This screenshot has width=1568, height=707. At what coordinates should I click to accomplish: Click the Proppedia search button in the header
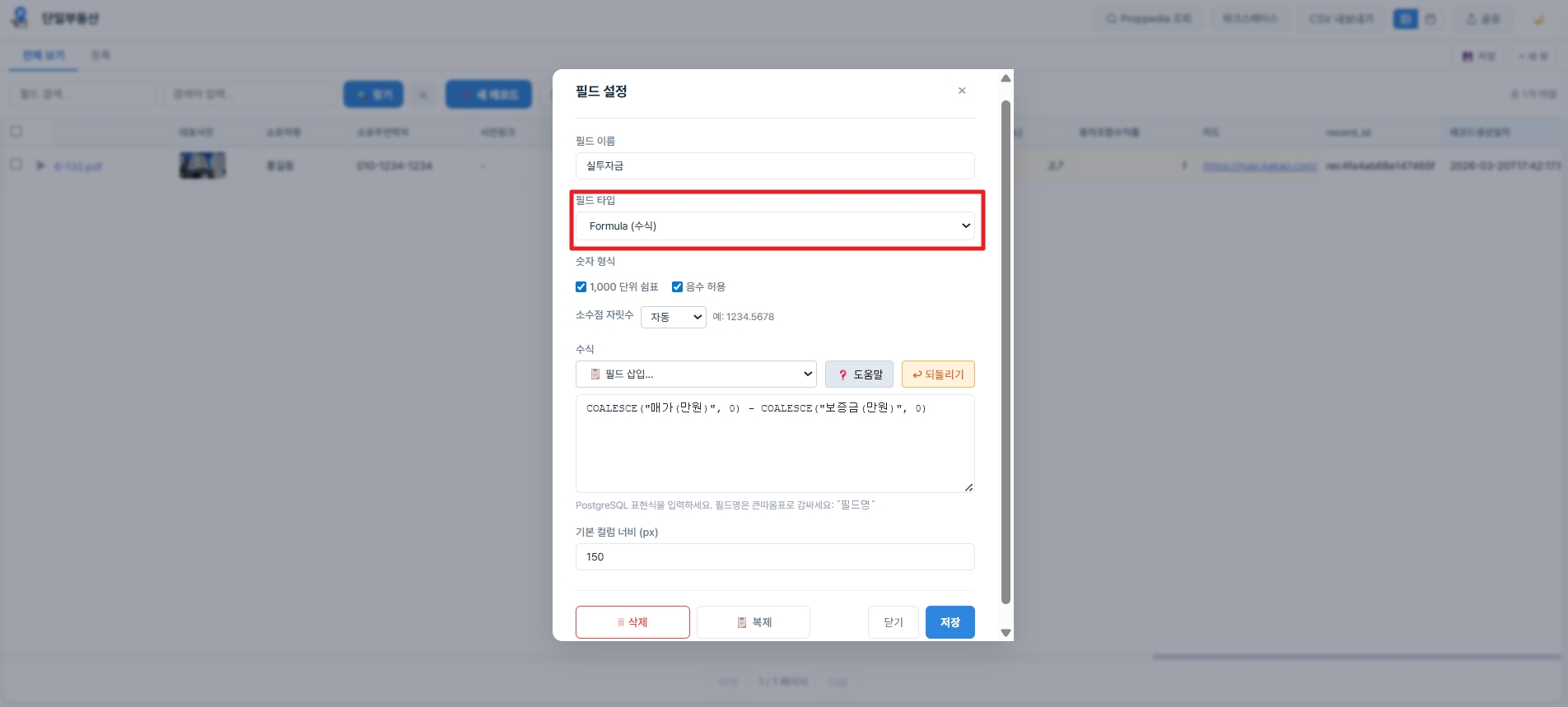1149,19
